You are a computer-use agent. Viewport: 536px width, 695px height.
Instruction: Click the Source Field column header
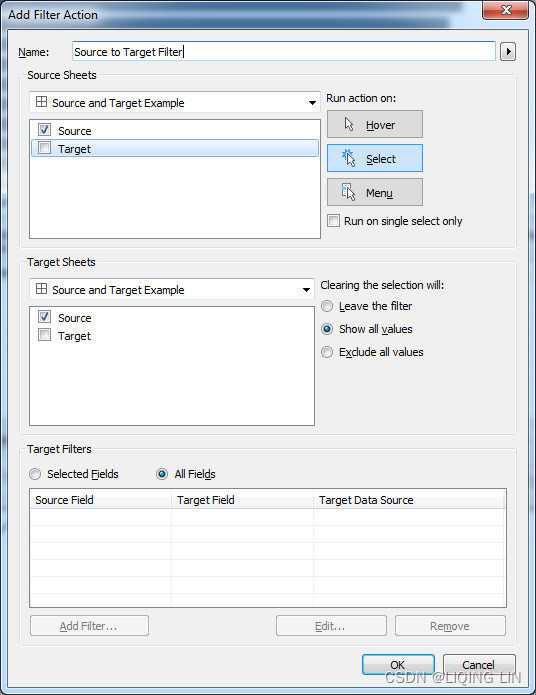(101, 500)
